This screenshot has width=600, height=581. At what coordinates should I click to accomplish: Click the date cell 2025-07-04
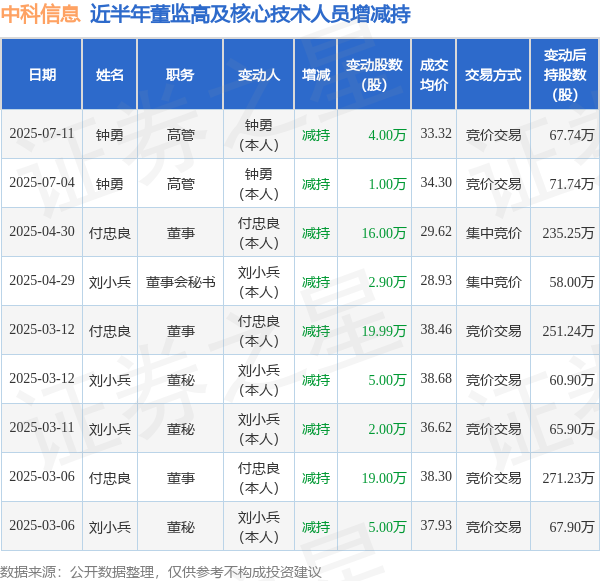[x=42, y=183]
